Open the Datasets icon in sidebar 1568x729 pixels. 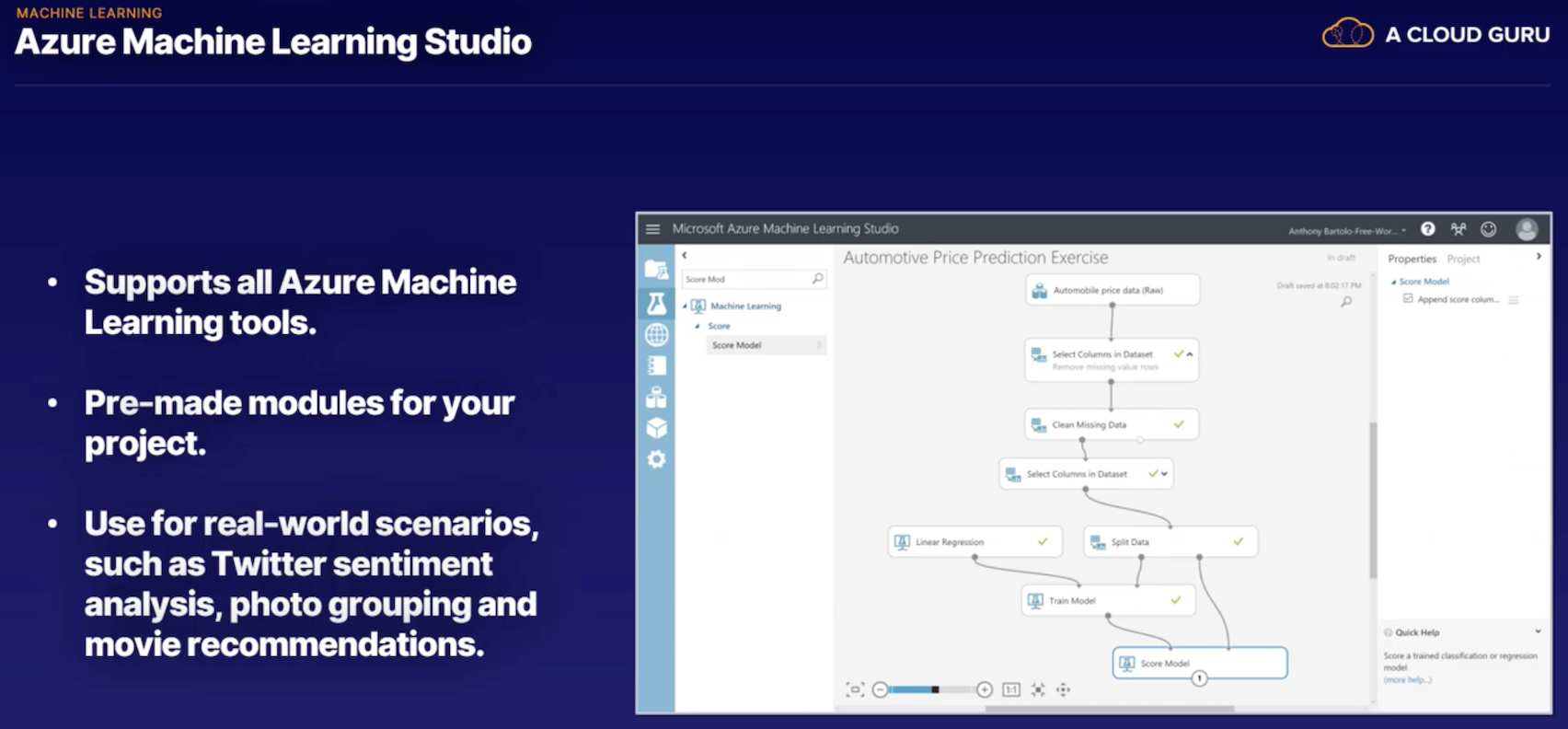pyautogui.click(x=656, y=398)
